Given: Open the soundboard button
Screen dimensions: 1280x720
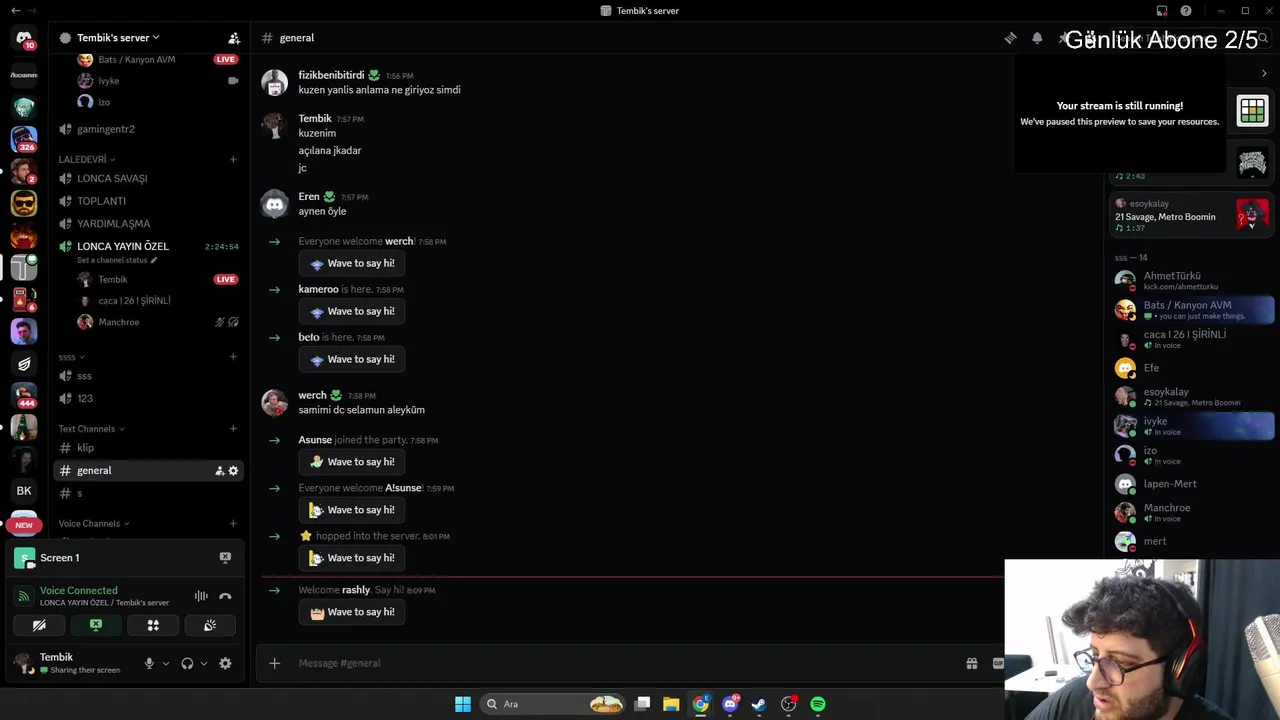Looking at the screenshot, I should [210, 625].
